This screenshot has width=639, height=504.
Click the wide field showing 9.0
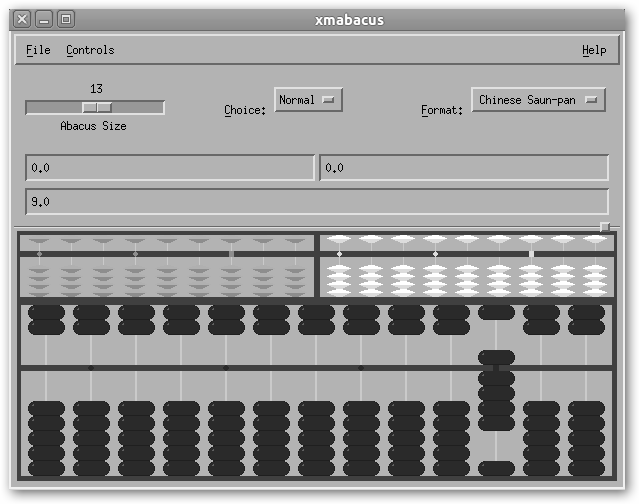[317, 202]
